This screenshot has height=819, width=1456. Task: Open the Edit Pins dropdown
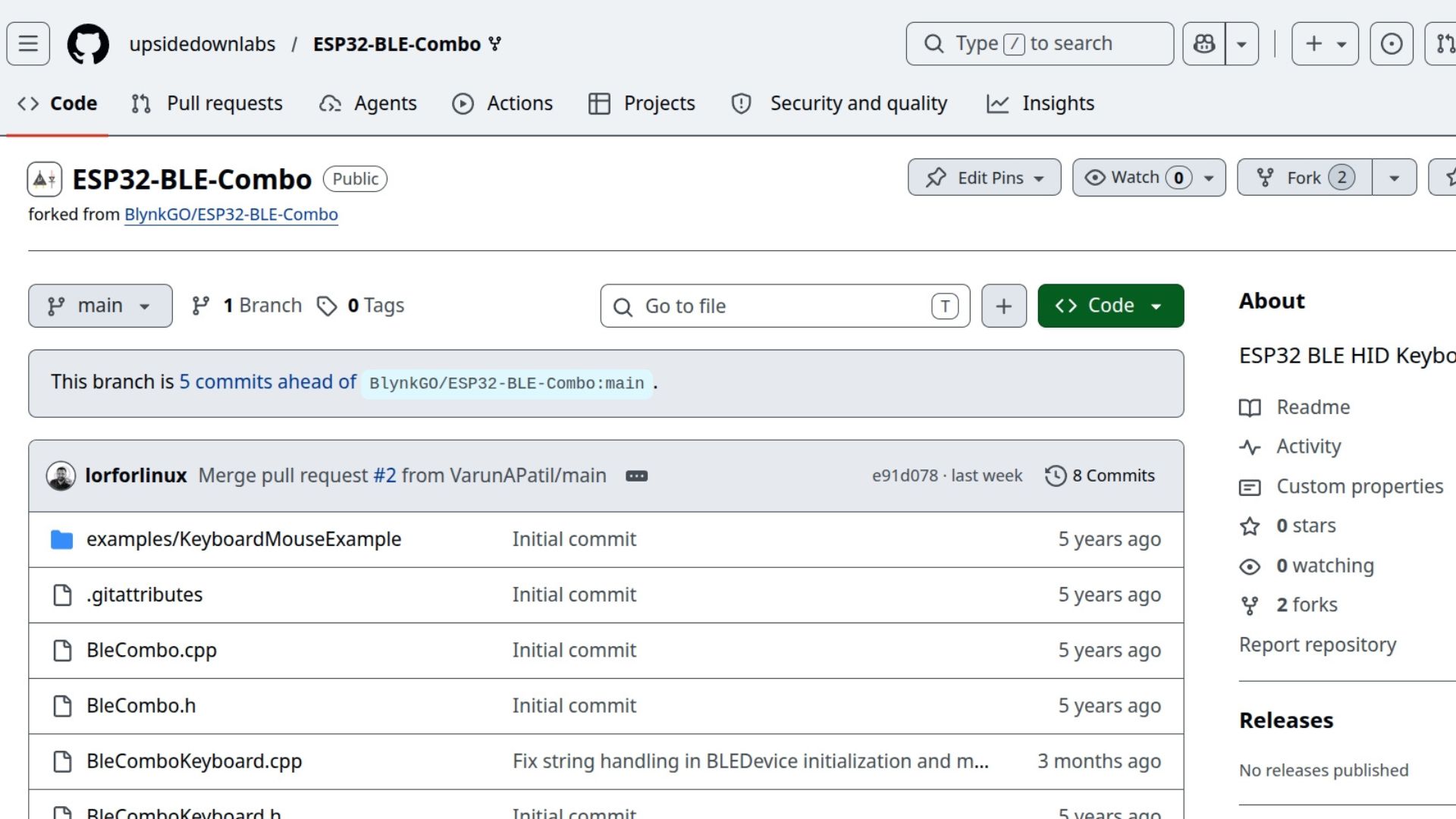[x=984, y=177]
